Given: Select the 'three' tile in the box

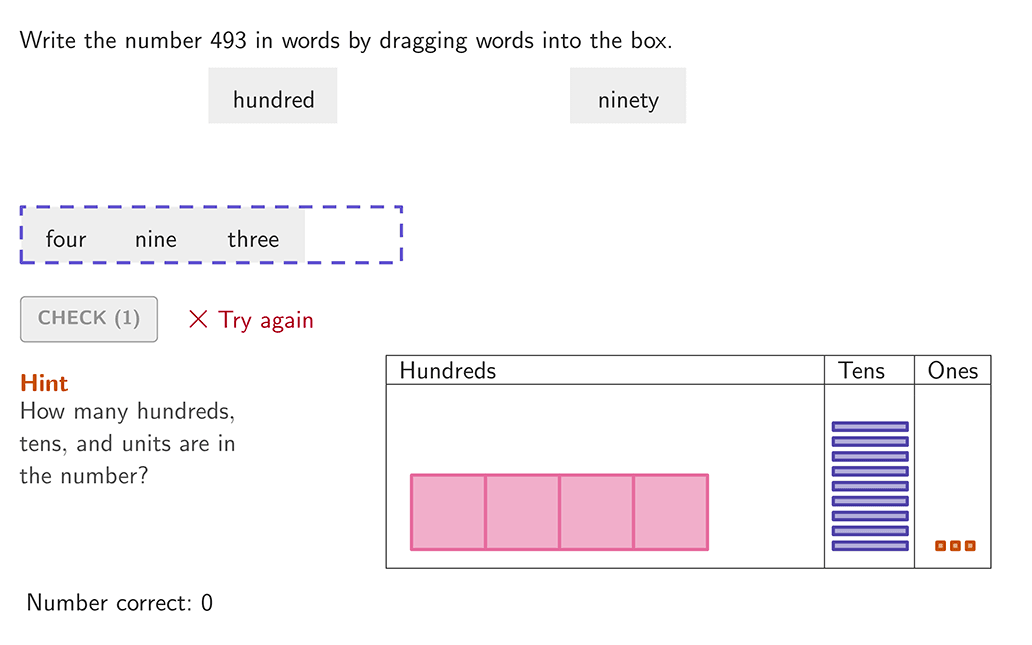Looking at the screenshot, I should [253, 238].
